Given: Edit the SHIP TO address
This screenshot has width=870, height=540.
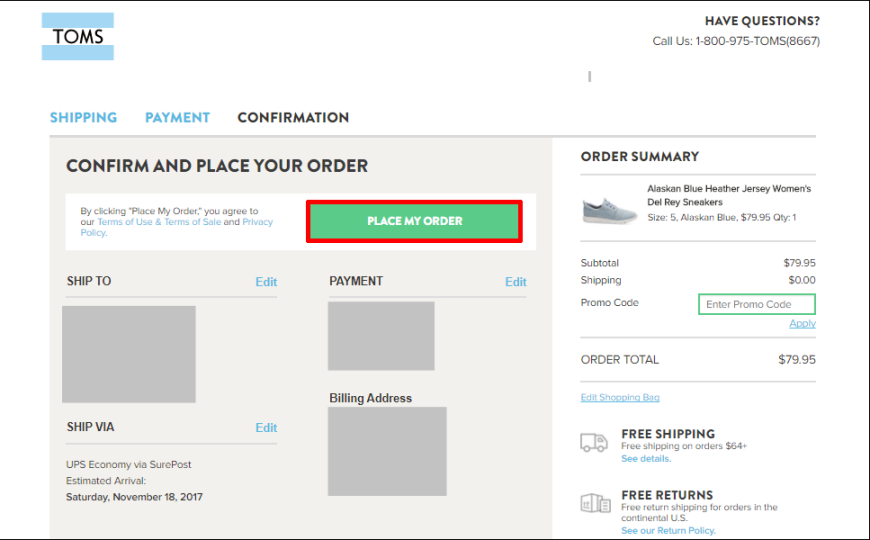Looking at the screenshot, I should click(x=266, y=282).
